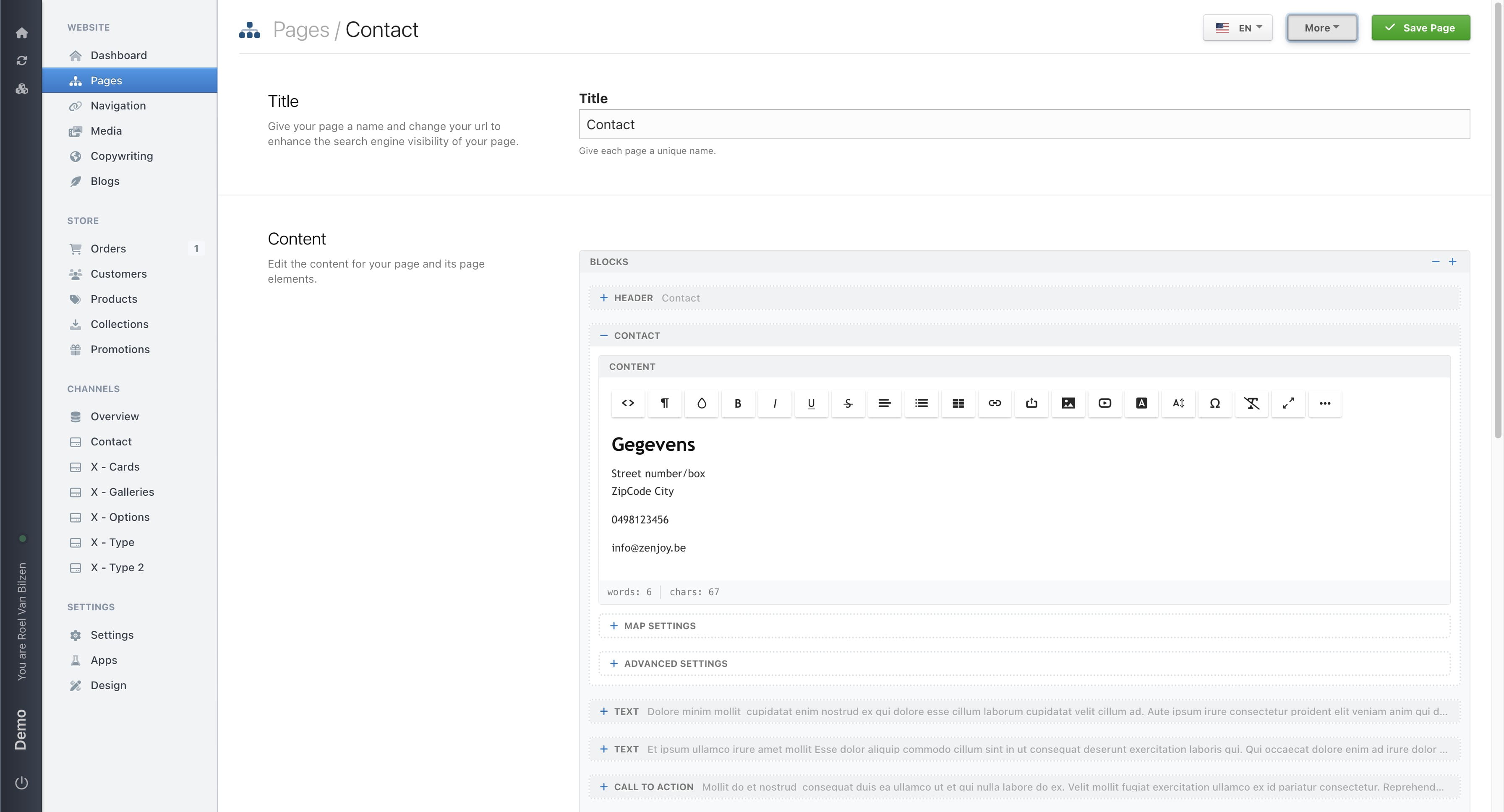The image size is (1504, 812).
Task: Navigate to Products under Store
Action: (114, 299)
